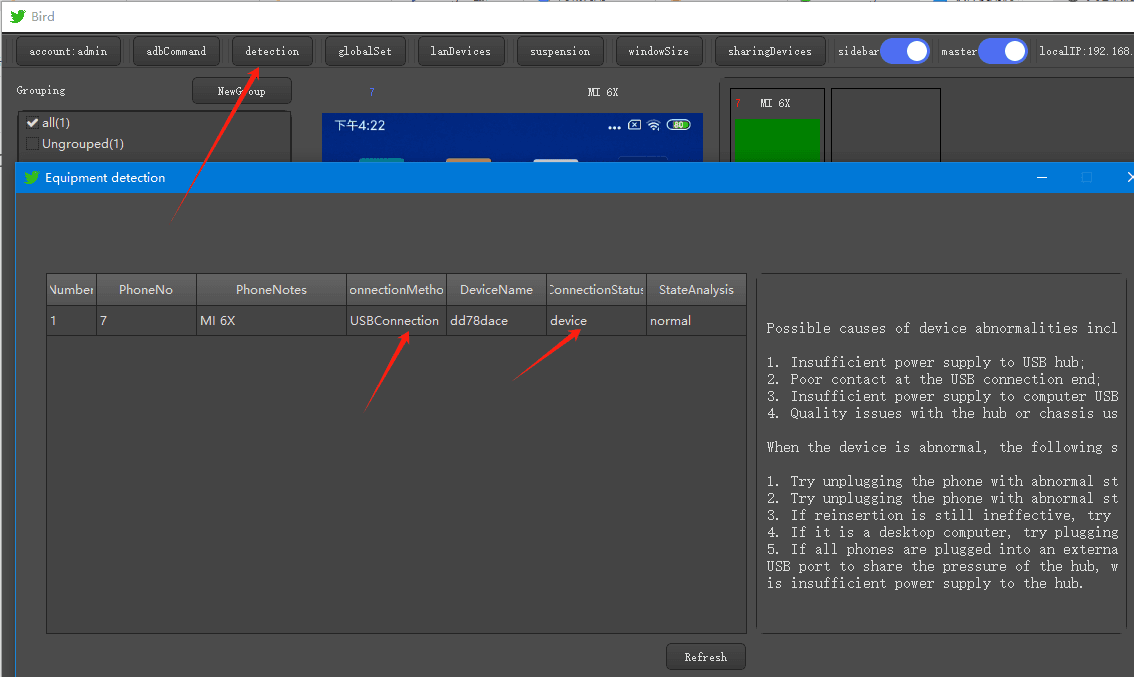Sort by ConnectionMethod column header

click(x=396, y=289)
